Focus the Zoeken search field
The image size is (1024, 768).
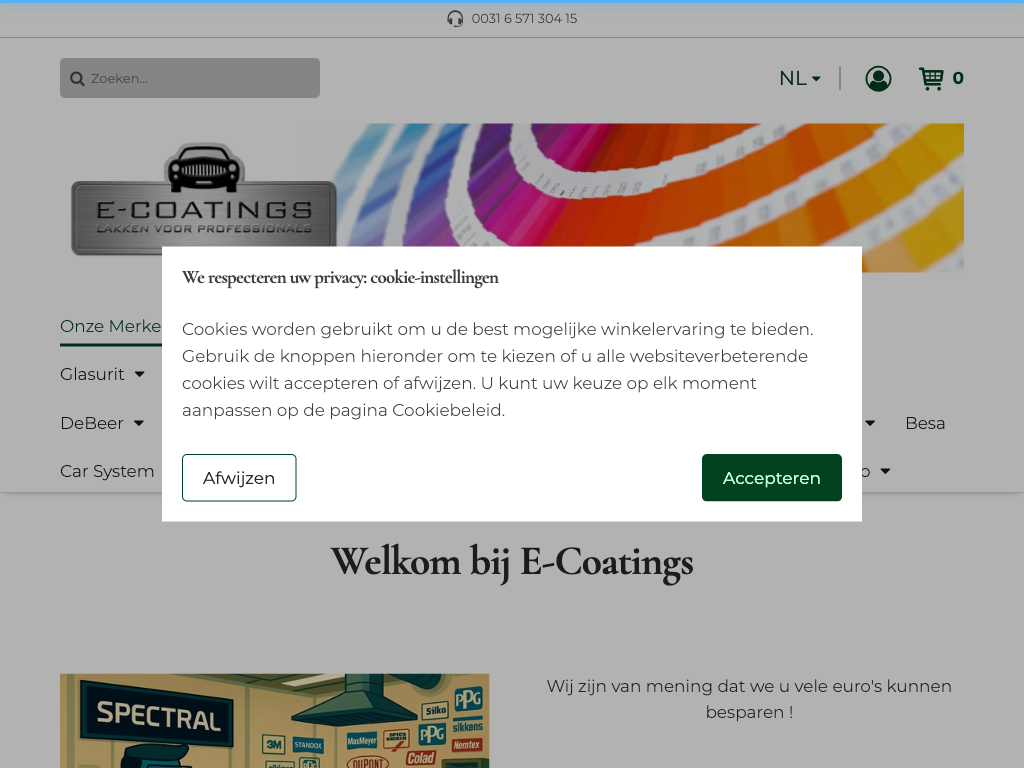tap(200, 78)
